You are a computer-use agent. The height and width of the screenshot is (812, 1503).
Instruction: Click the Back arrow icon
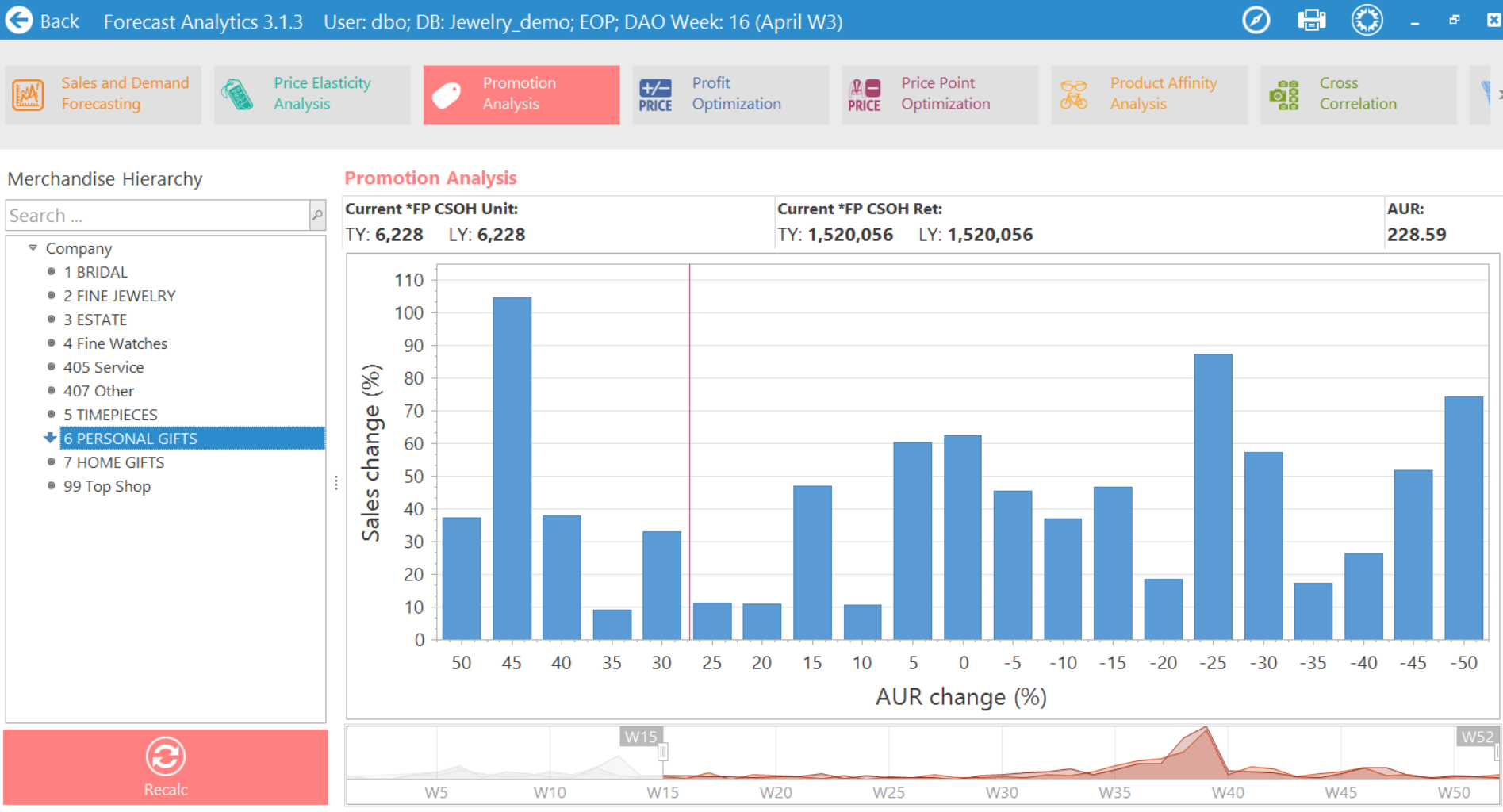click(19, 21)
